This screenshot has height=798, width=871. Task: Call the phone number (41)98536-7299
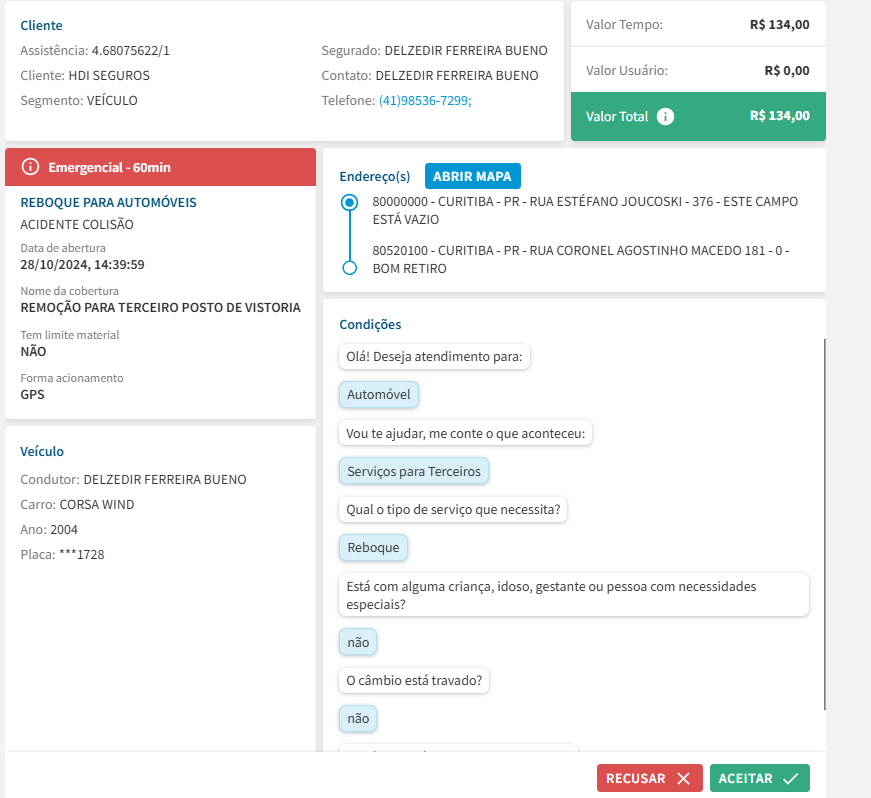pos(424,100)
